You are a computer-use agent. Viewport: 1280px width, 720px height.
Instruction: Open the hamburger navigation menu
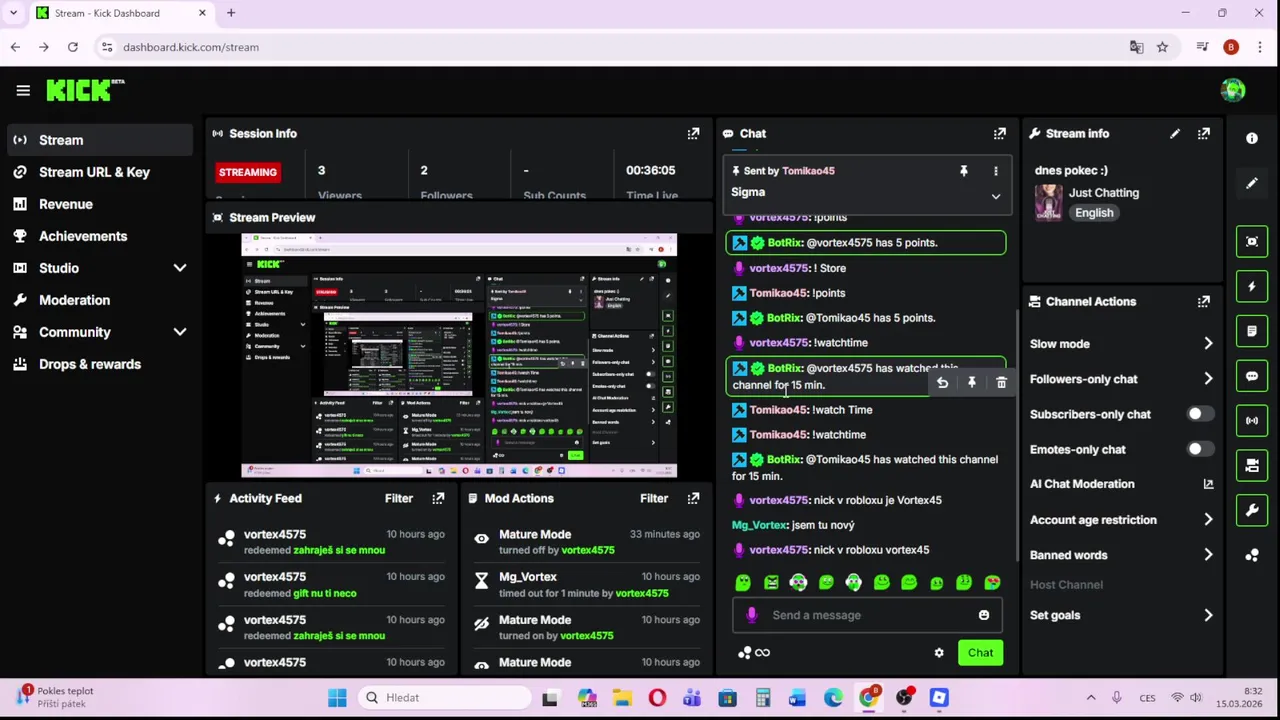[x=23, y=90]
